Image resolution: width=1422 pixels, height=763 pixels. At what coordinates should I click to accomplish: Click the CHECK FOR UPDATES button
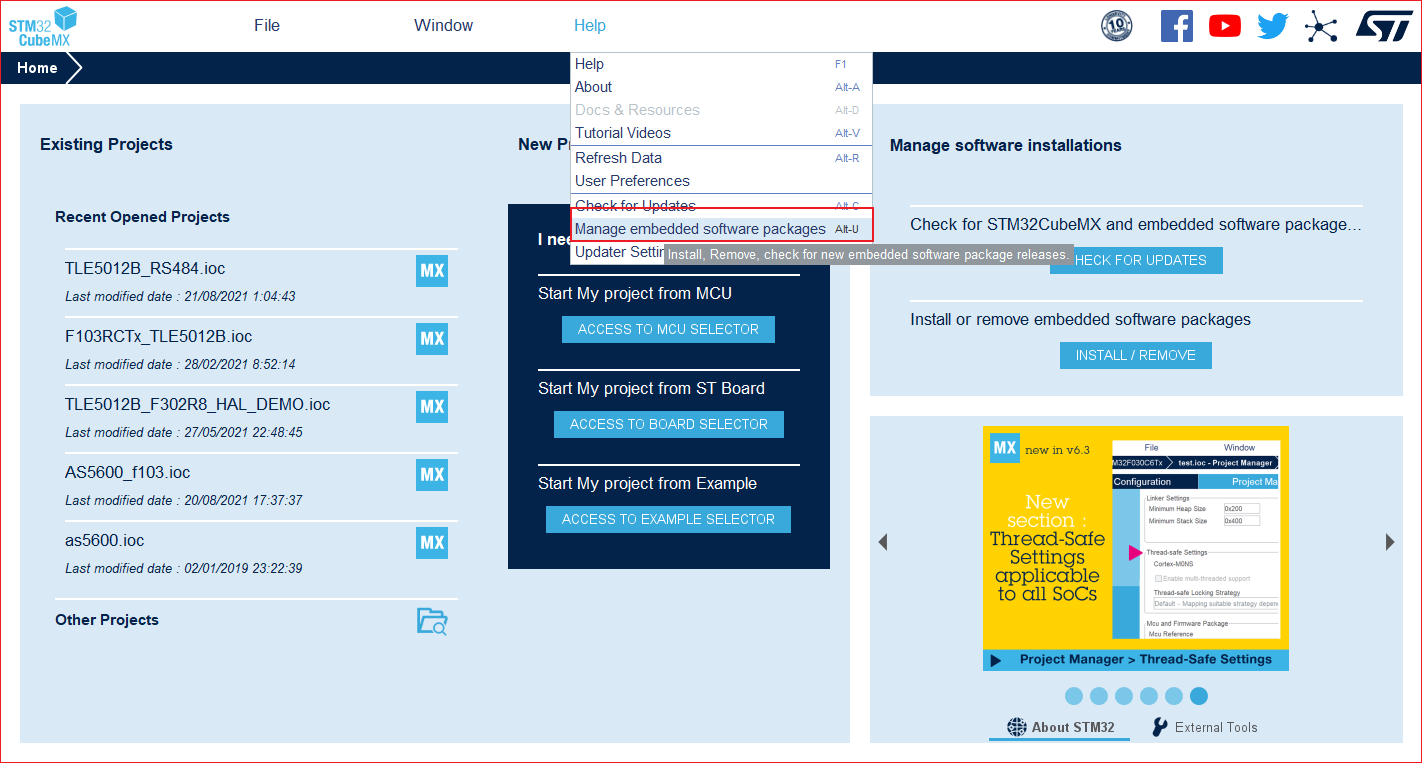coord(1136,260)
